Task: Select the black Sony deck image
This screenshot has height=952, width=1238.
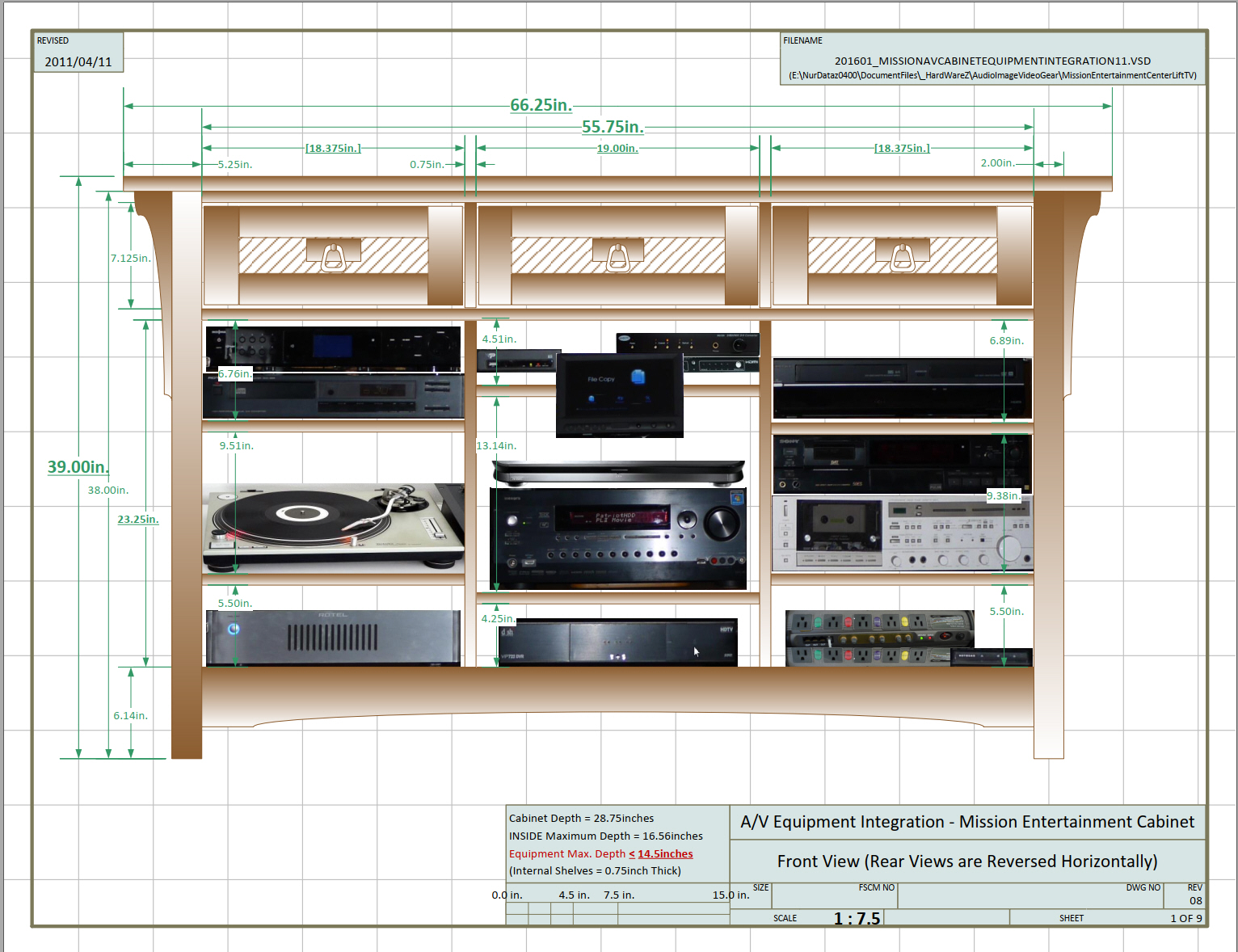Action: [902, 464]
